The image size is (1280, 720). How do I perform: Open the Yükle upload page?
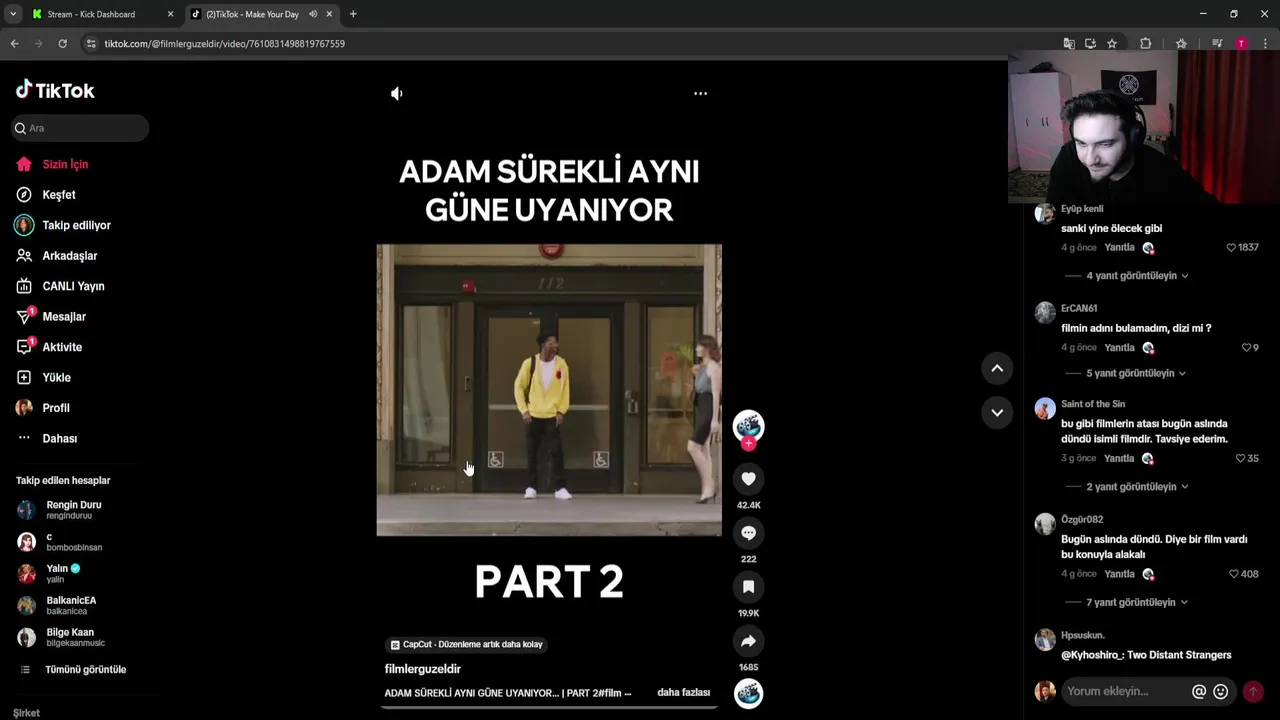click(x=43, y=378)
